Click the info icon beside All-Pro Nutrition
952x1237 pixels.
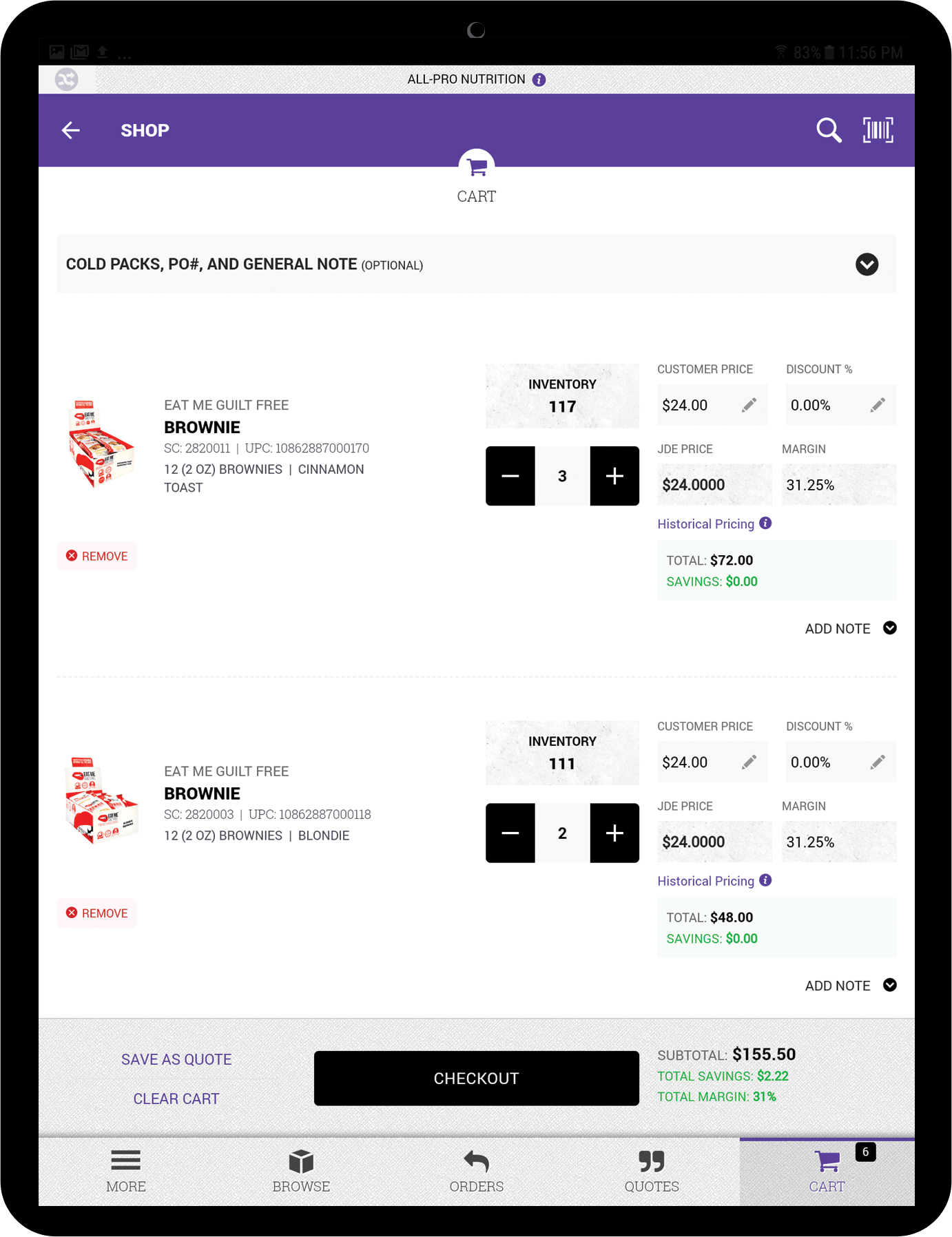[539, 80]
